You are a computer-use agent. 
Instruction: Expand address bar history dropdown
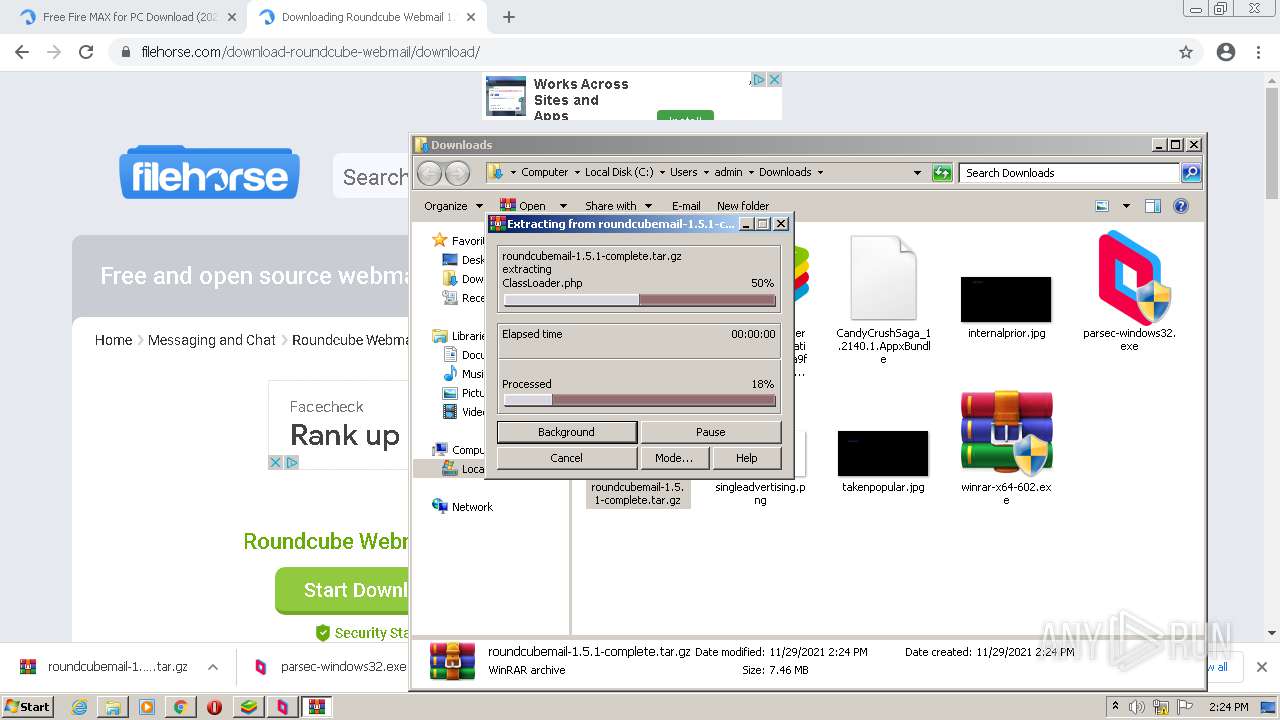point(917,173)
